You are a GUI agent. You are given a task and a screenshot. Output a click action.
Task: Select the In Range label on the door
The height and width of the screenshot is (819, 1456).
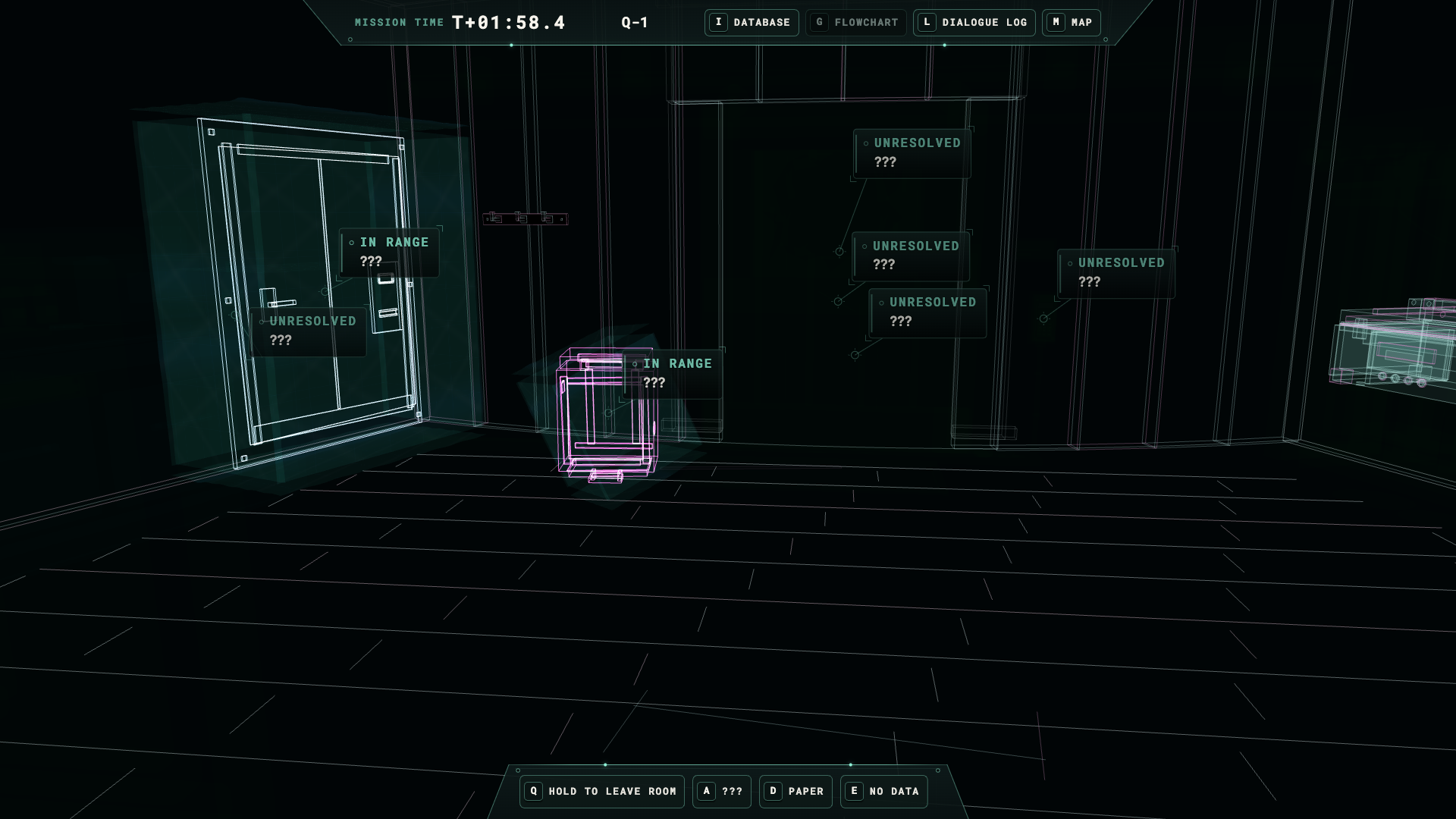tap(391, 252)
